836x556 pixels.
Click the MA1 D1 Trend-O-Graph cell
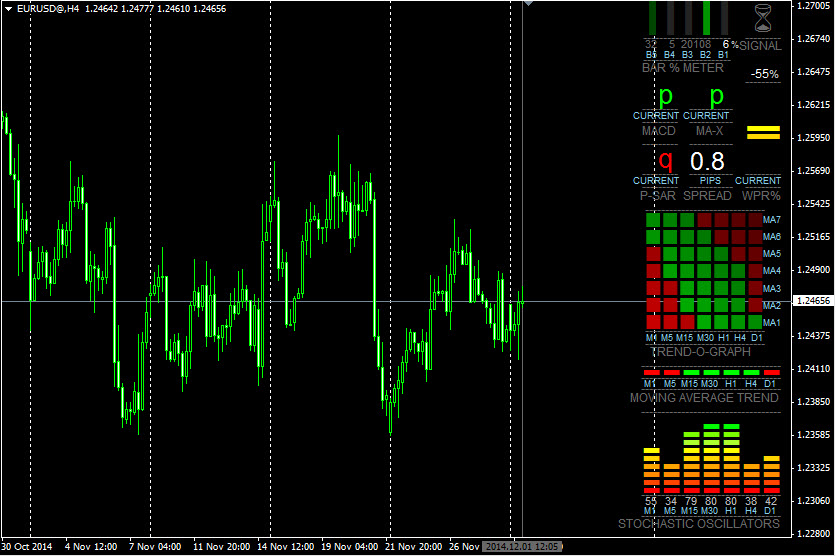(755, 322)
